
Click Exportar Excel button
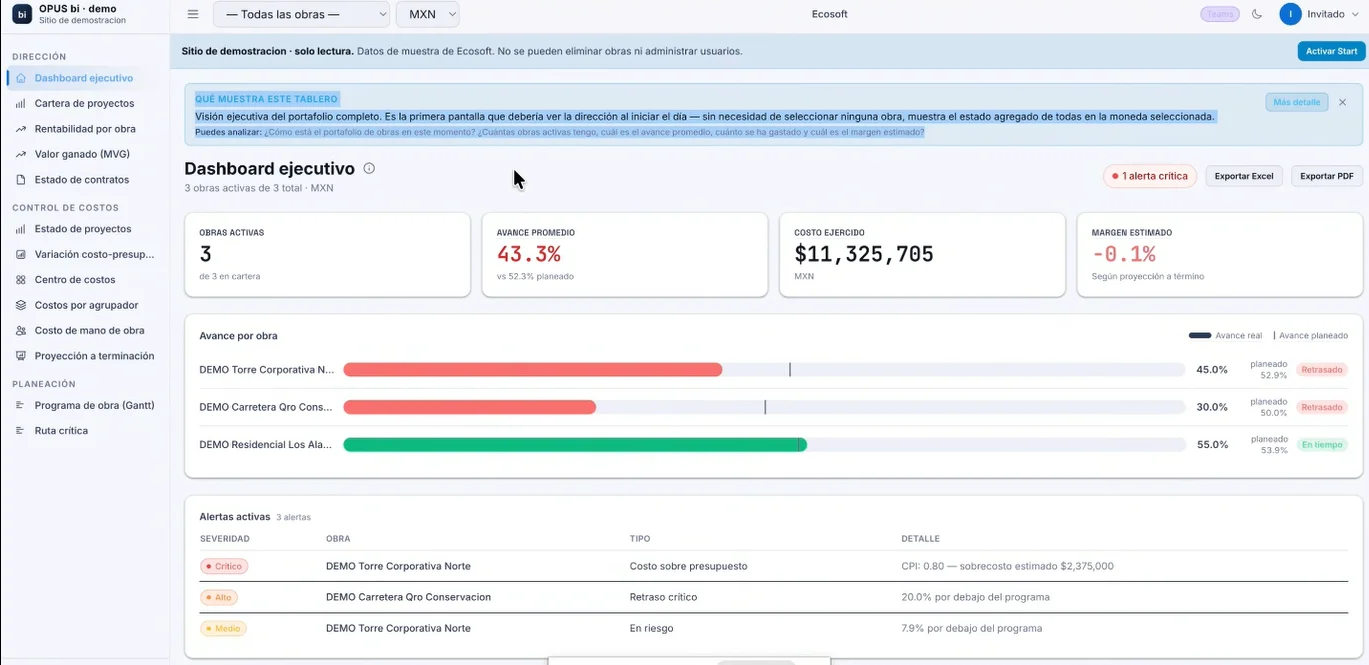pyautogui.click(x=1244, y=176)
